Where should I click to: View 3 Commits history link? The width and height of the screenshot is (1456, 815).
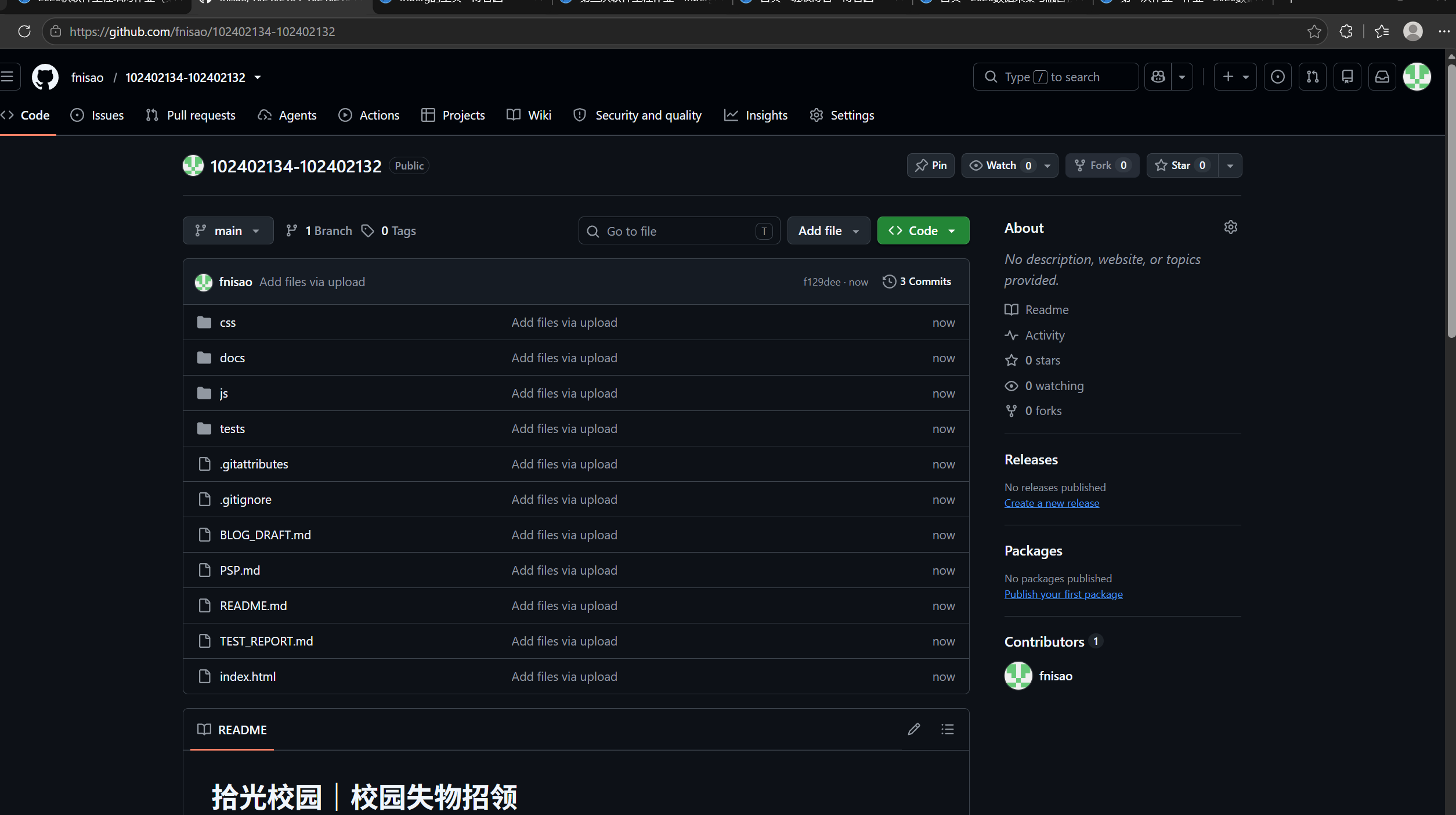pos(917,282)
